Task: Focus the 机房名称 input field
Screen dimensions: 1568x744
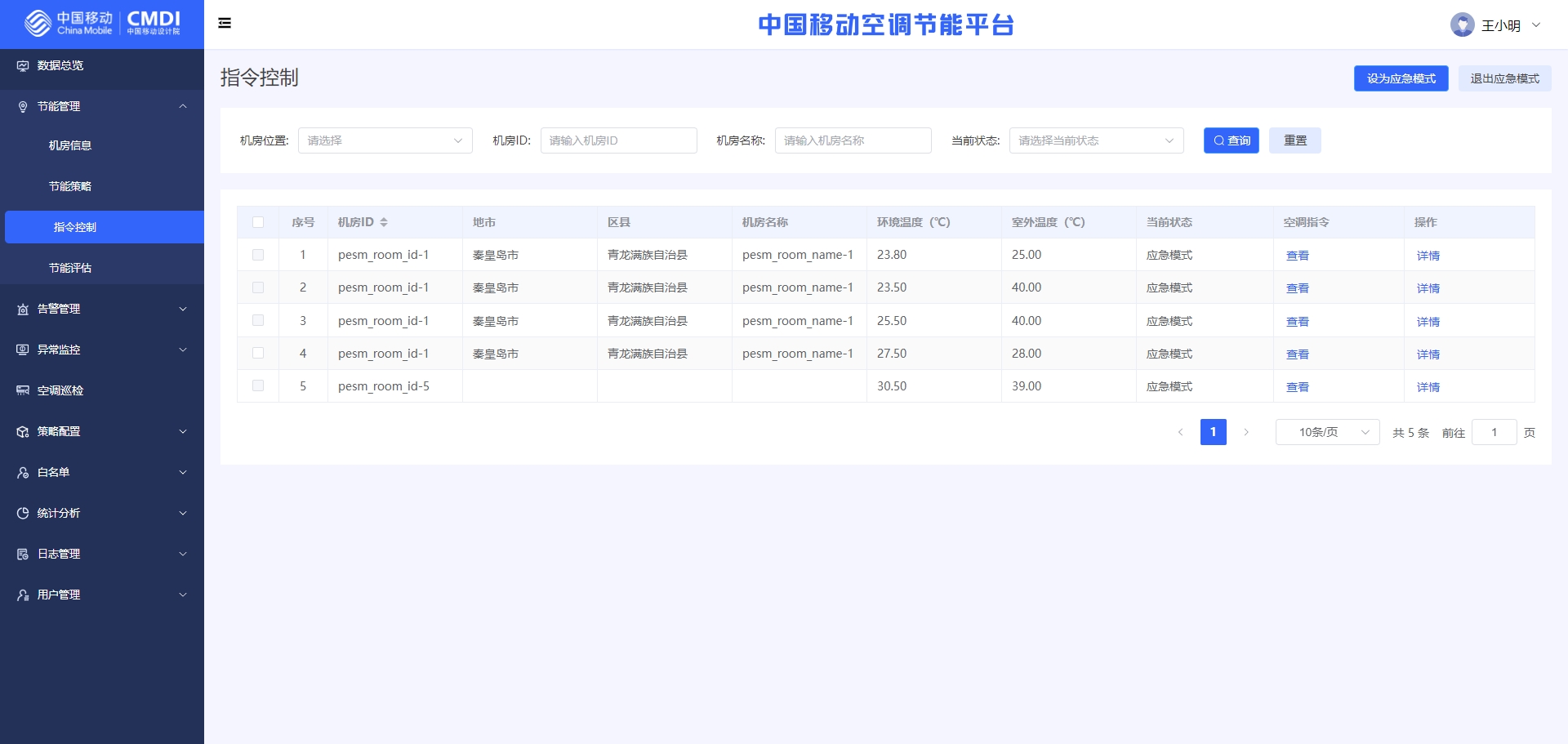Action: [x=853, y=140]
